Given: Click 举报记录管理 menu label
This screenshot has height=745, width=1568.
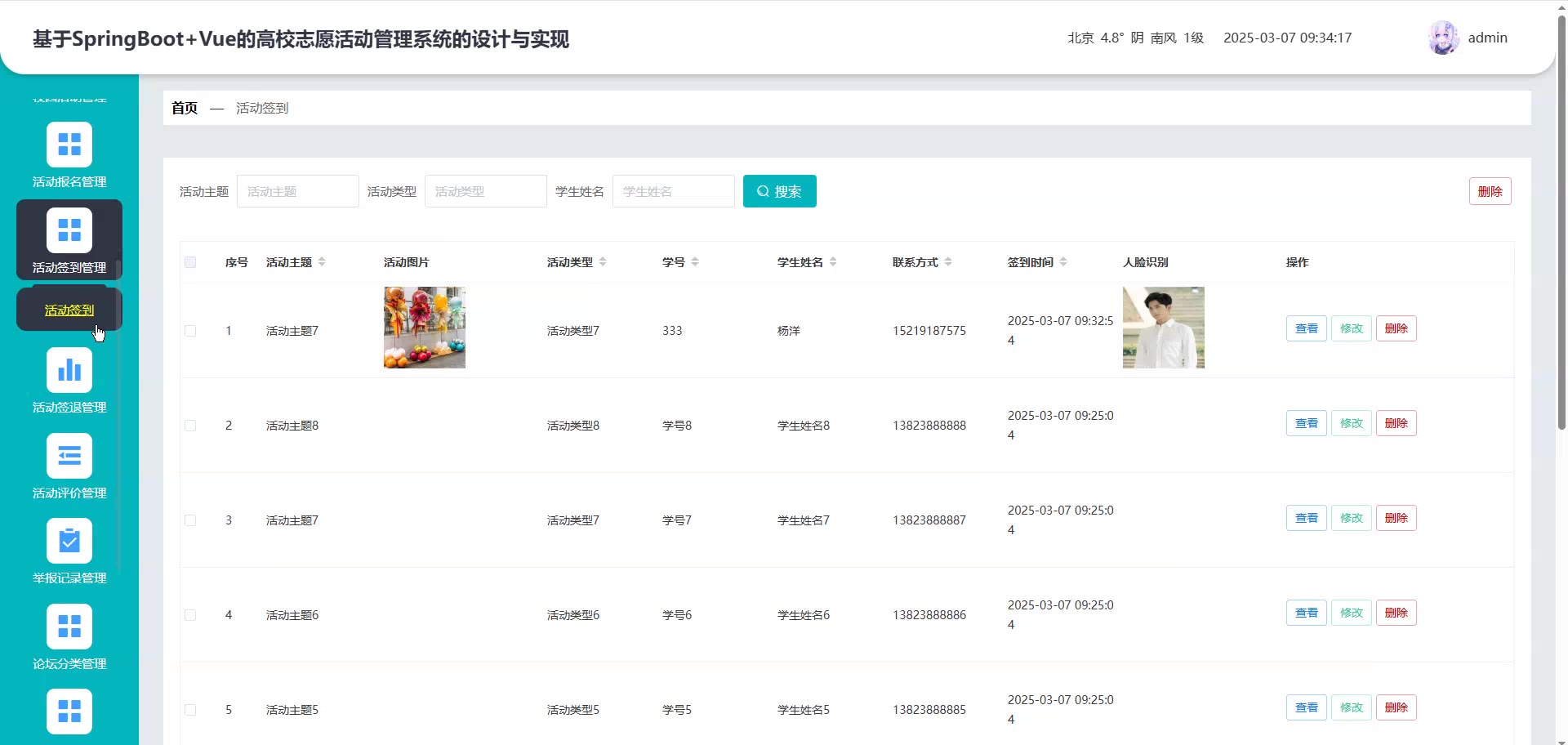Looking at the screenshot, I should coord(69,578).
